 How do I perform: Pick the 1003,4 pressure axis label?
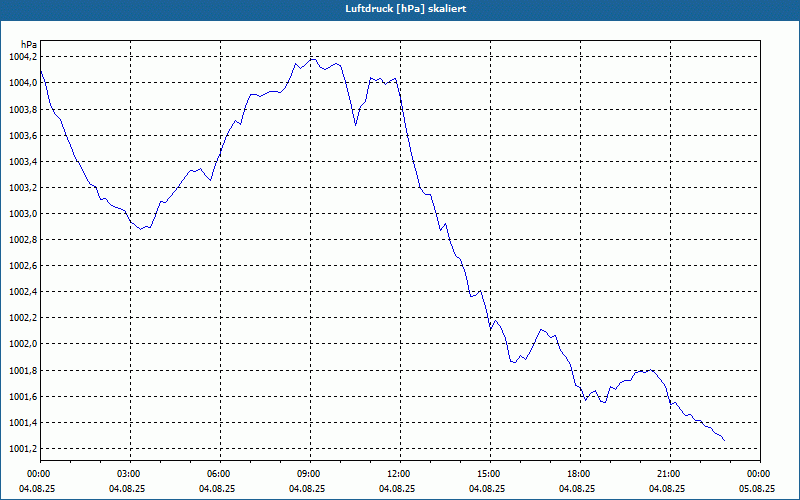tap(22, 161)
